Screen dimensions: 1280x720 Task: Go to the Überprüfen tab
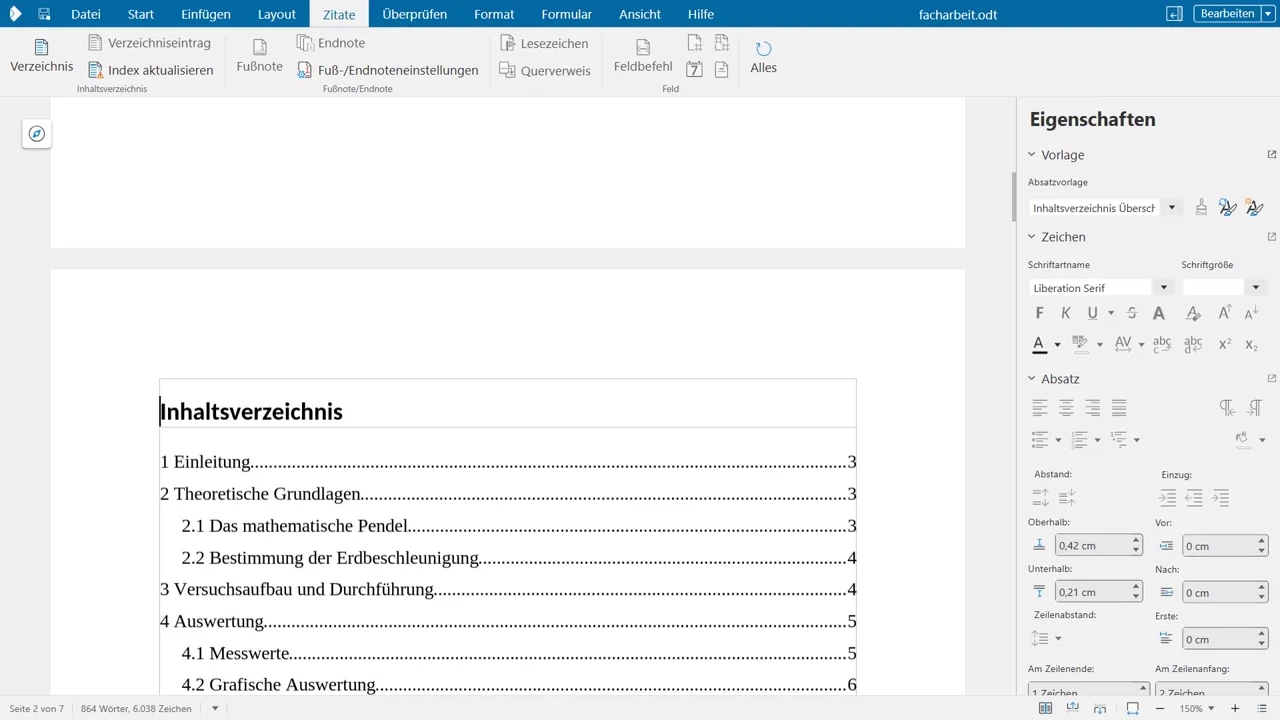click(x=415, y=14)
